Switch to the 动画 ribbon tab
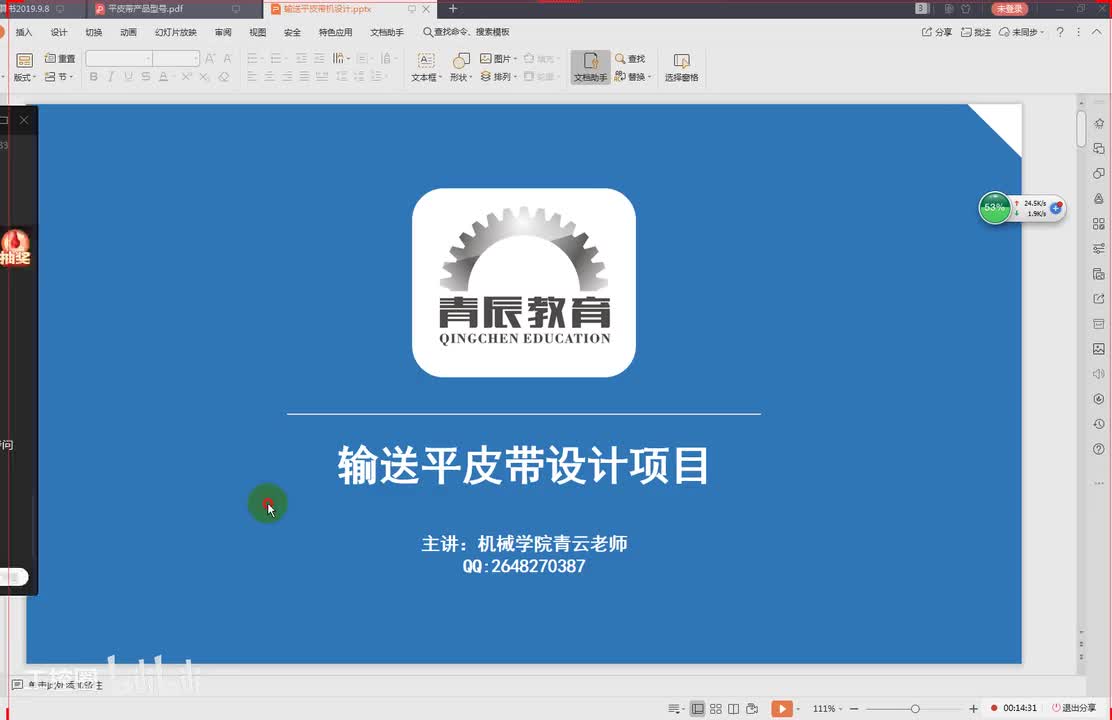 click(128, 32)
